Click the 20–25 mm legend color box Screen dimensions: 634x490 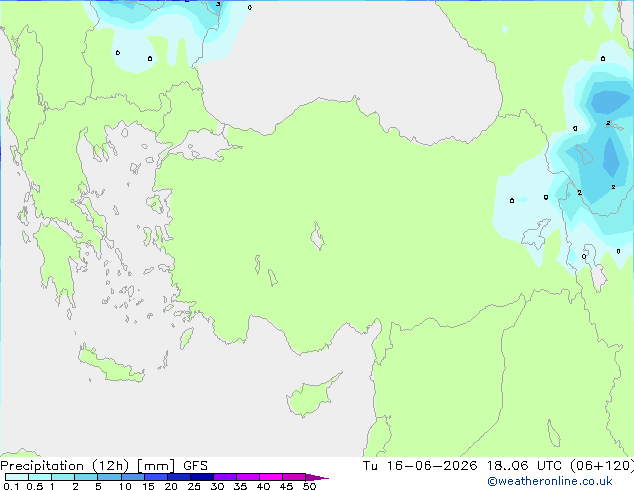coord(178,477)
